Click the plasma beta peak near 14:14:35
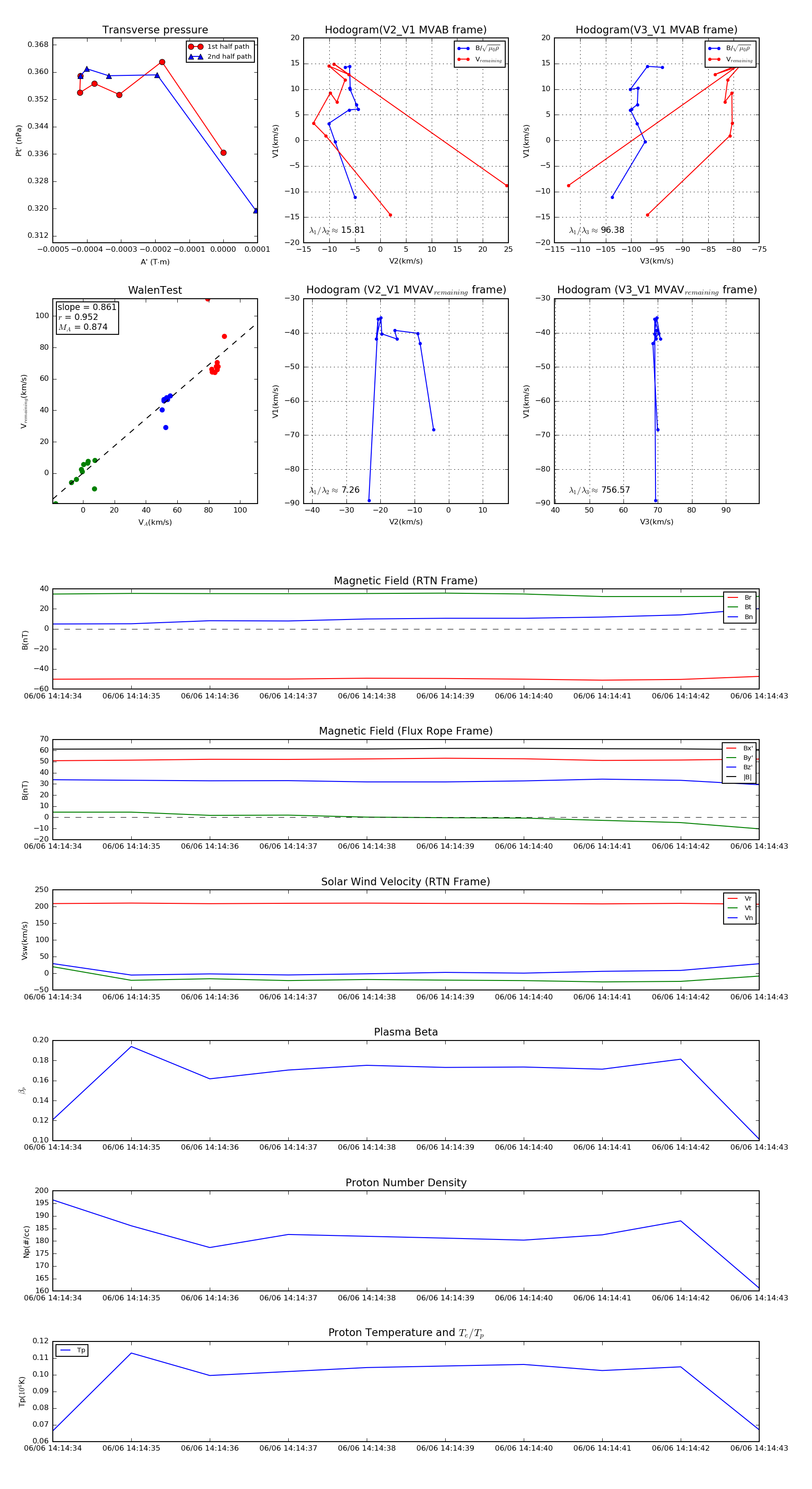The image size is (812, 1489). coord(131,1047)
